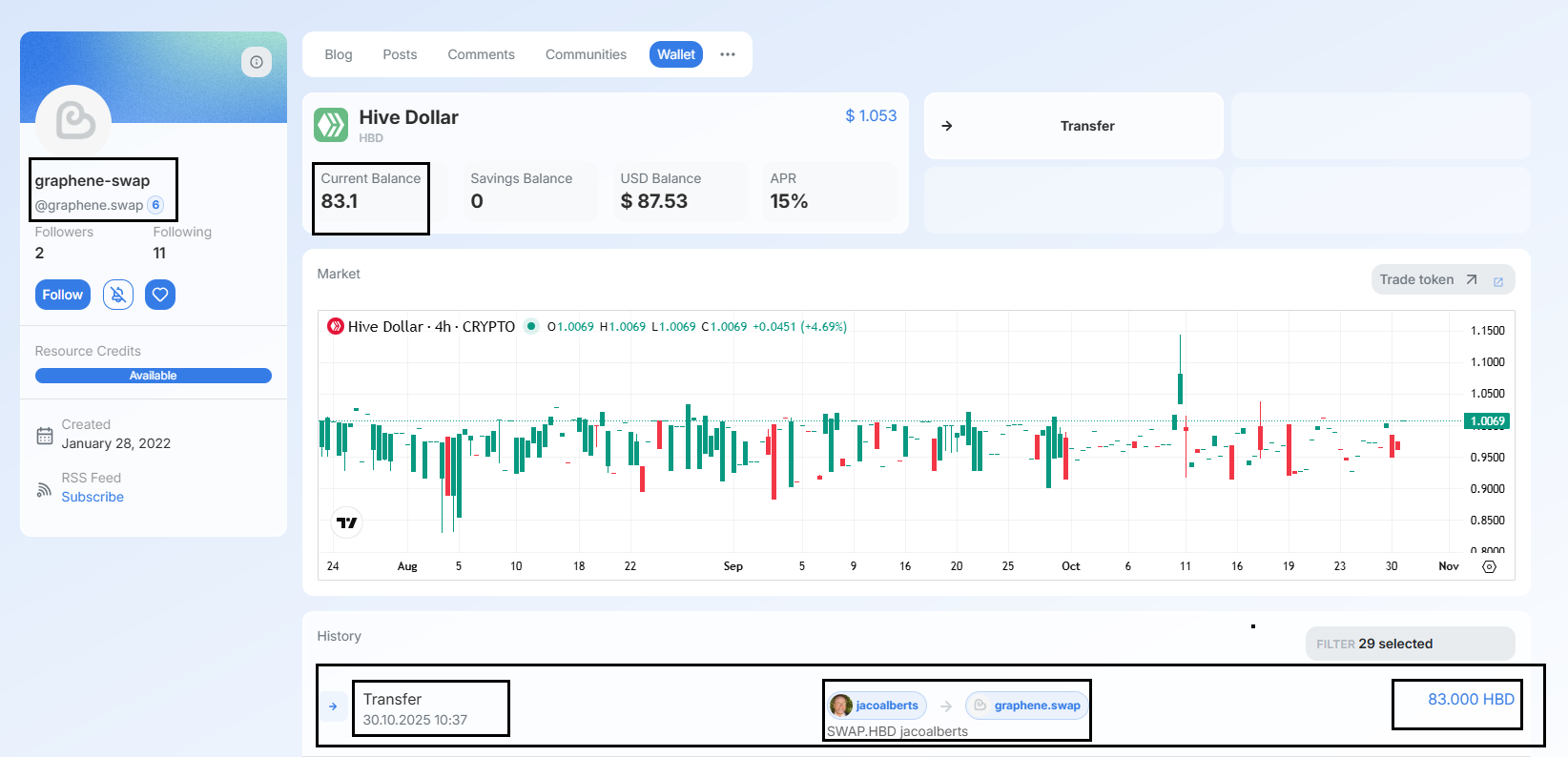Image resolution: width=1568 pixels, height=757 pixels.
Task: Click the Transfer action button
Action: click(x=1074, y=126)
